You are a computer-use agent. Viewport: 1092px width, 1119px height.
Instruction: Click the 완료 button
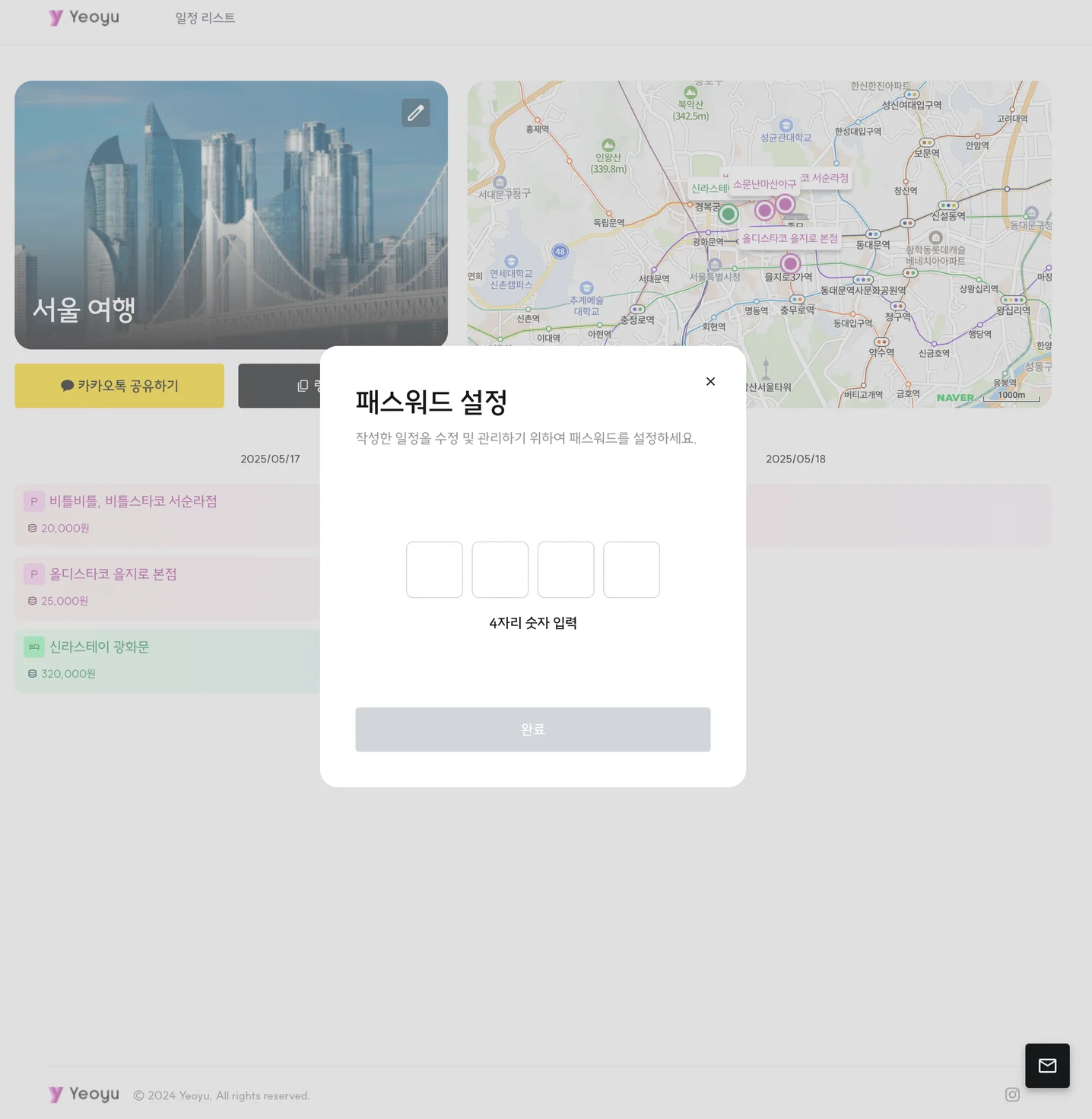[533, 730]
